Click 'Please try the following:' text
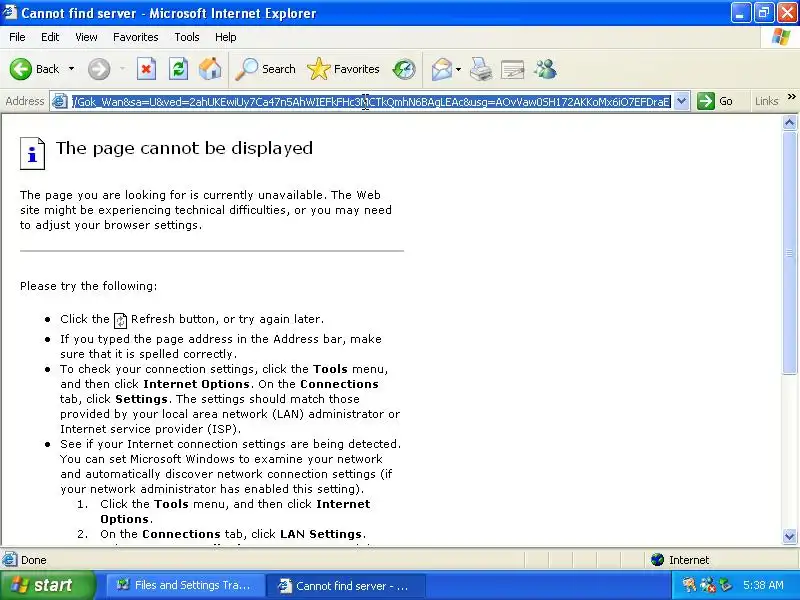This screenshot has height=600, width=800. coord(88,286)
